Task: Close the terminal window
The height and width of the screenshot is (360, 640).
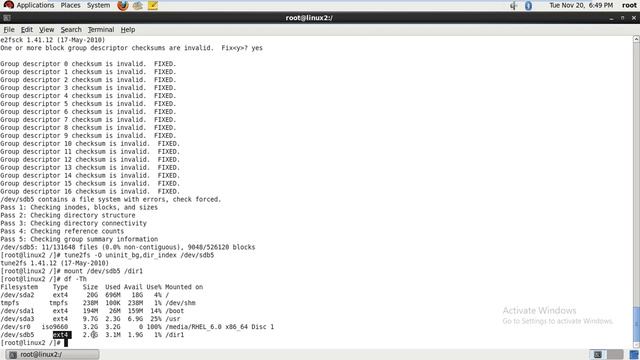Action: (x=633, y=18)
